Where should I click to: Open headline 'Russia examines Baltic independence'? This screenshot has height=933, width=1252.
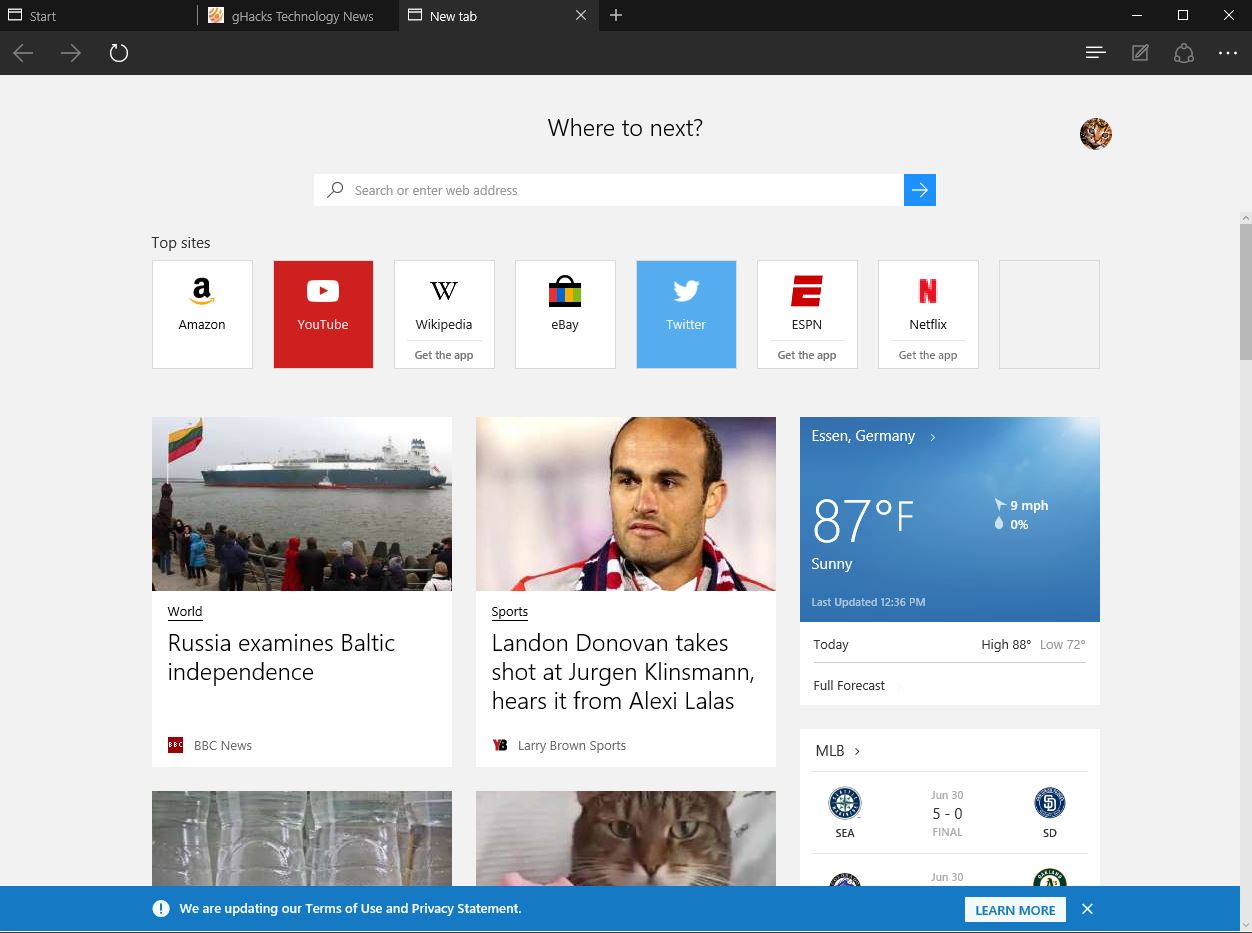[x=281, y=657]
